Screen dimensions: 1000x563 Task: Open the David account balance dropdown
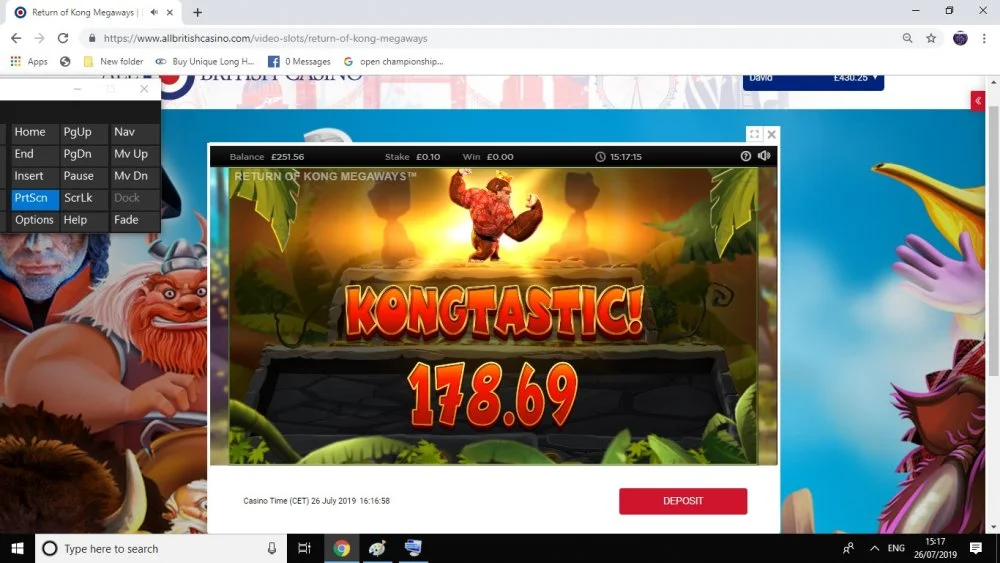(813, 80)
